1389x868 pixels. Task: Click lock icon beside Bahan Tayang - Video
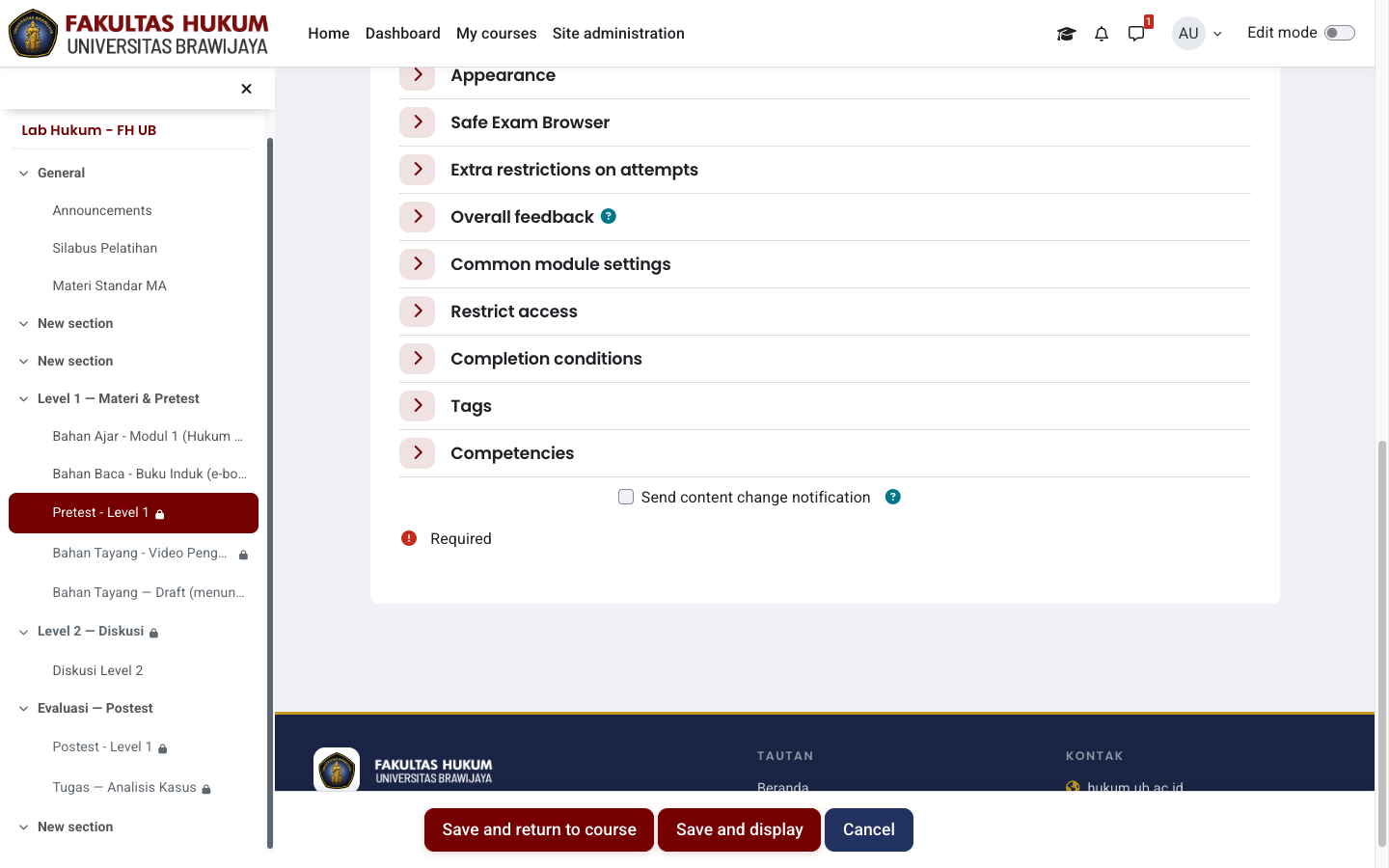[244, 555]
